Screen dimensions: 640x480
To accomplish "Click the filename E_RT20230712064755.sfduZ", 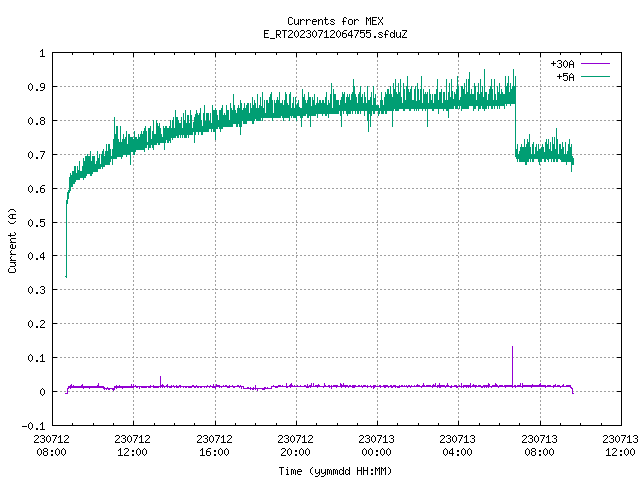I will pyautogui.click(x=335, y=34).
